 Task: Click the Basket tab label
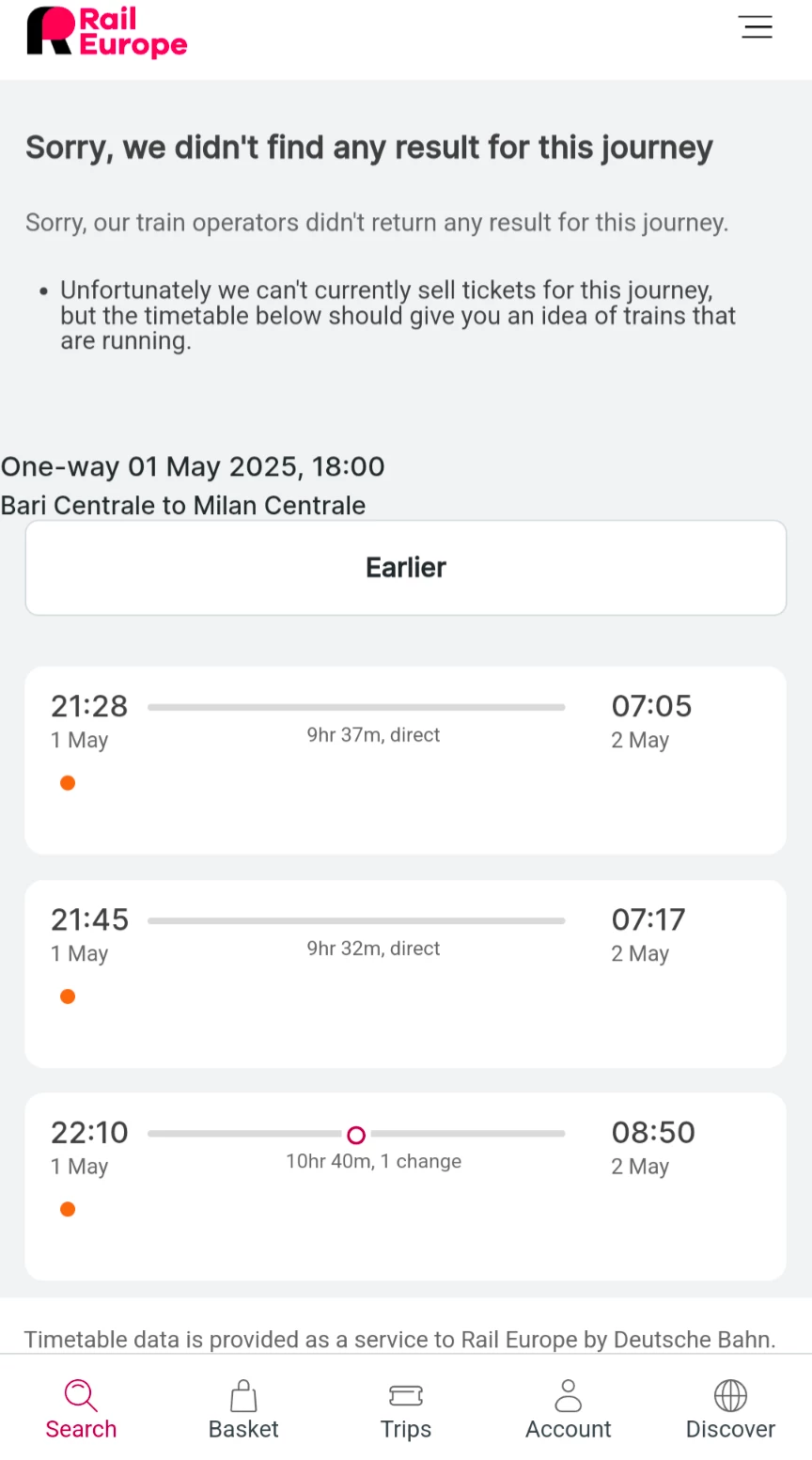click(x=243, y=1430)
